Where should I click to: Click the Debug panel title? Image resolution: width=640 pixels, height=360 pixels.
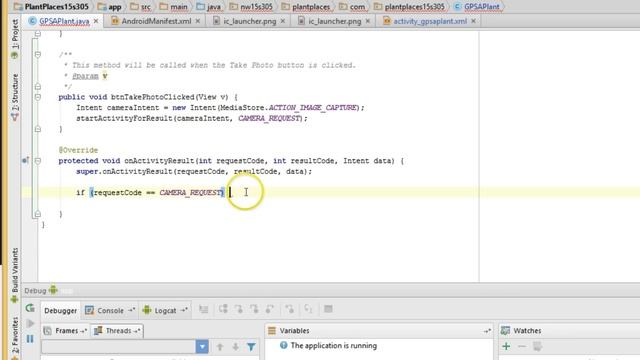[35, 291]
